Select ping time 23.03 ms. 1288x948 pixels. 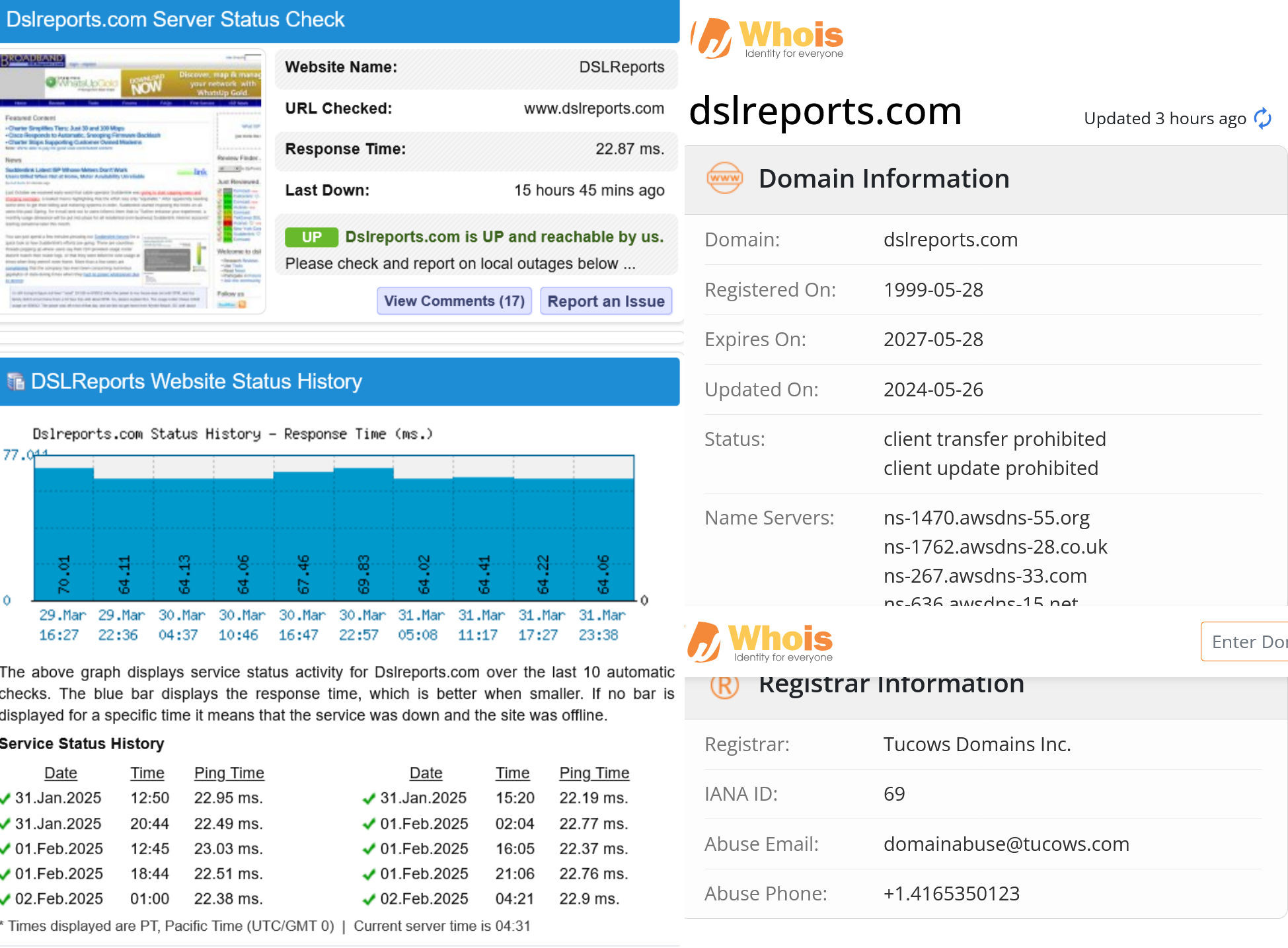(228, 849)
